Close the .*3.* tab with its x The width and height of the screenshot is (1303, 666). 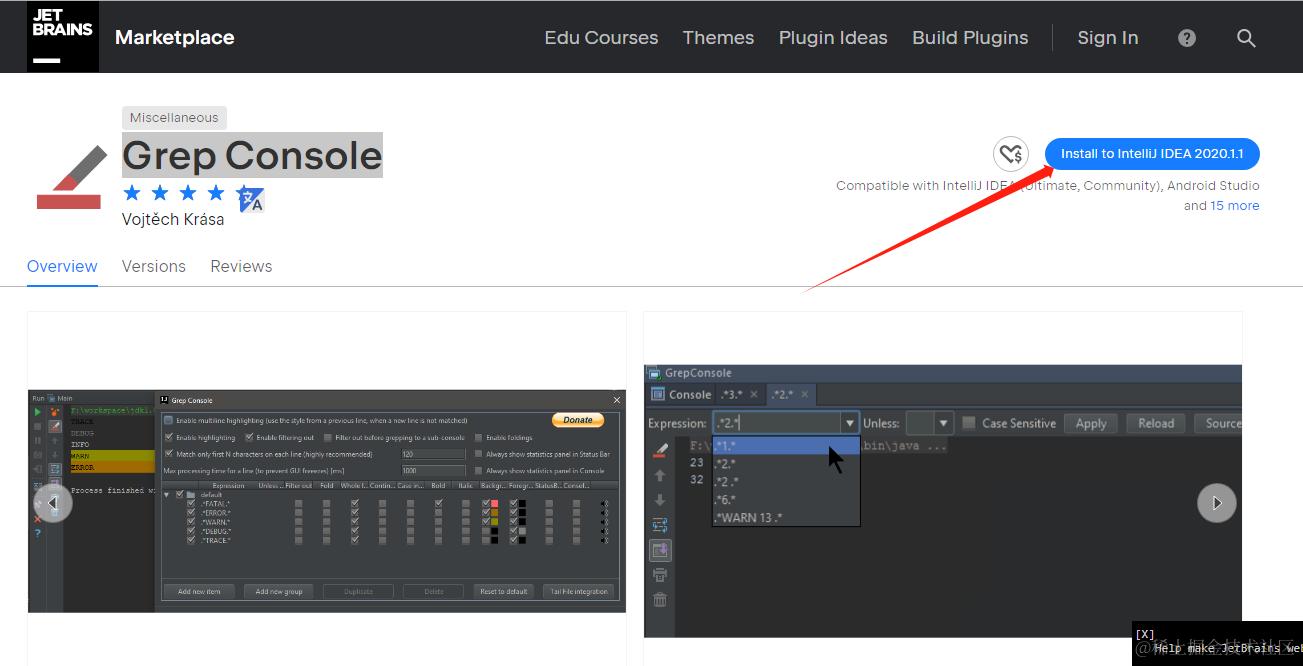coord(754,394)
